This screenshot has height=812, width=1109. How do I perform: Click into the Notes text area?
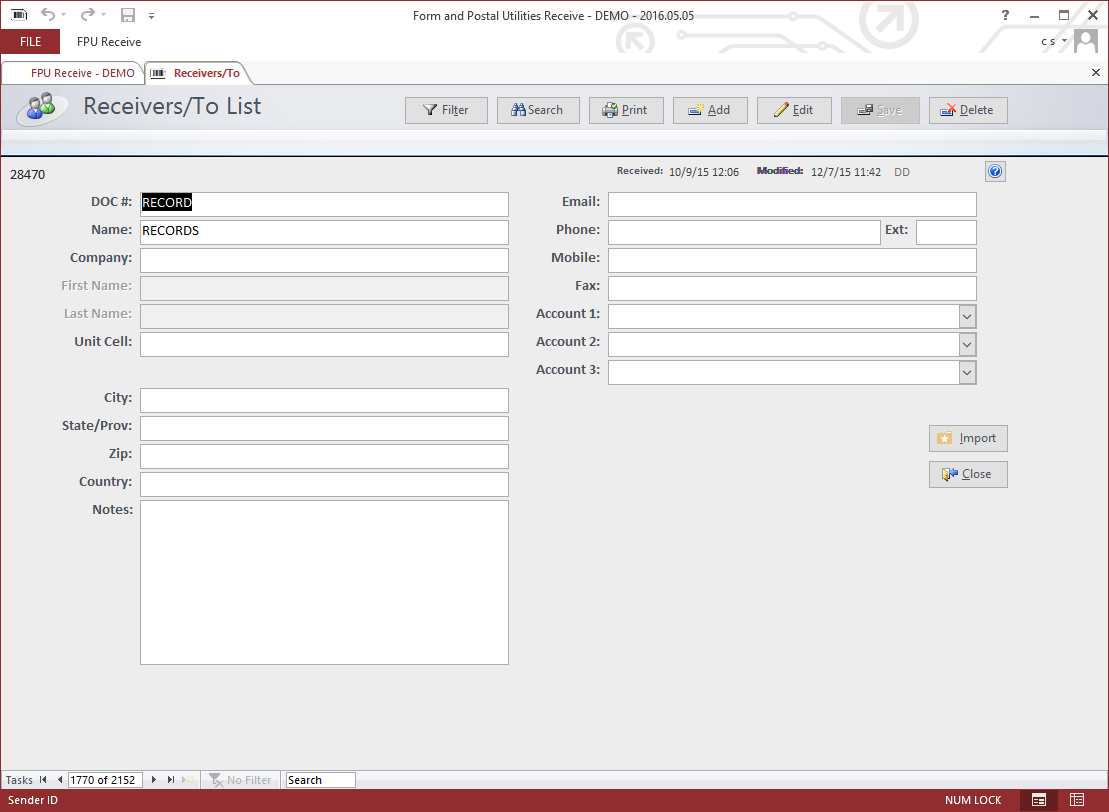(324, 582)
